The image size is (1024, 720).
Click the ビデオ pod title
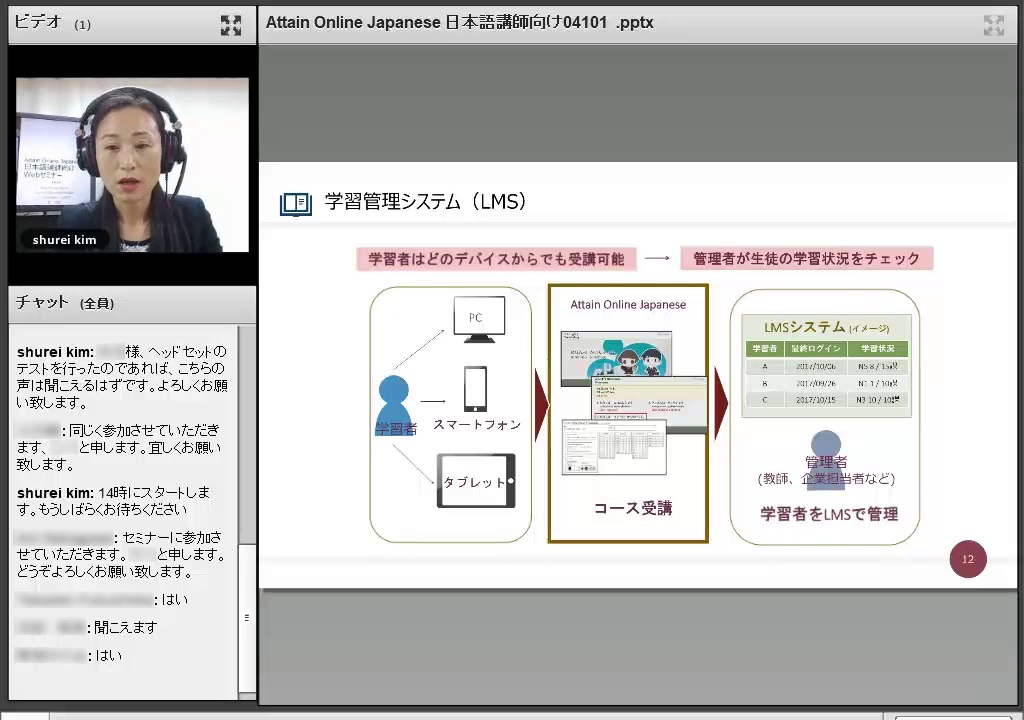coord(38,22)
